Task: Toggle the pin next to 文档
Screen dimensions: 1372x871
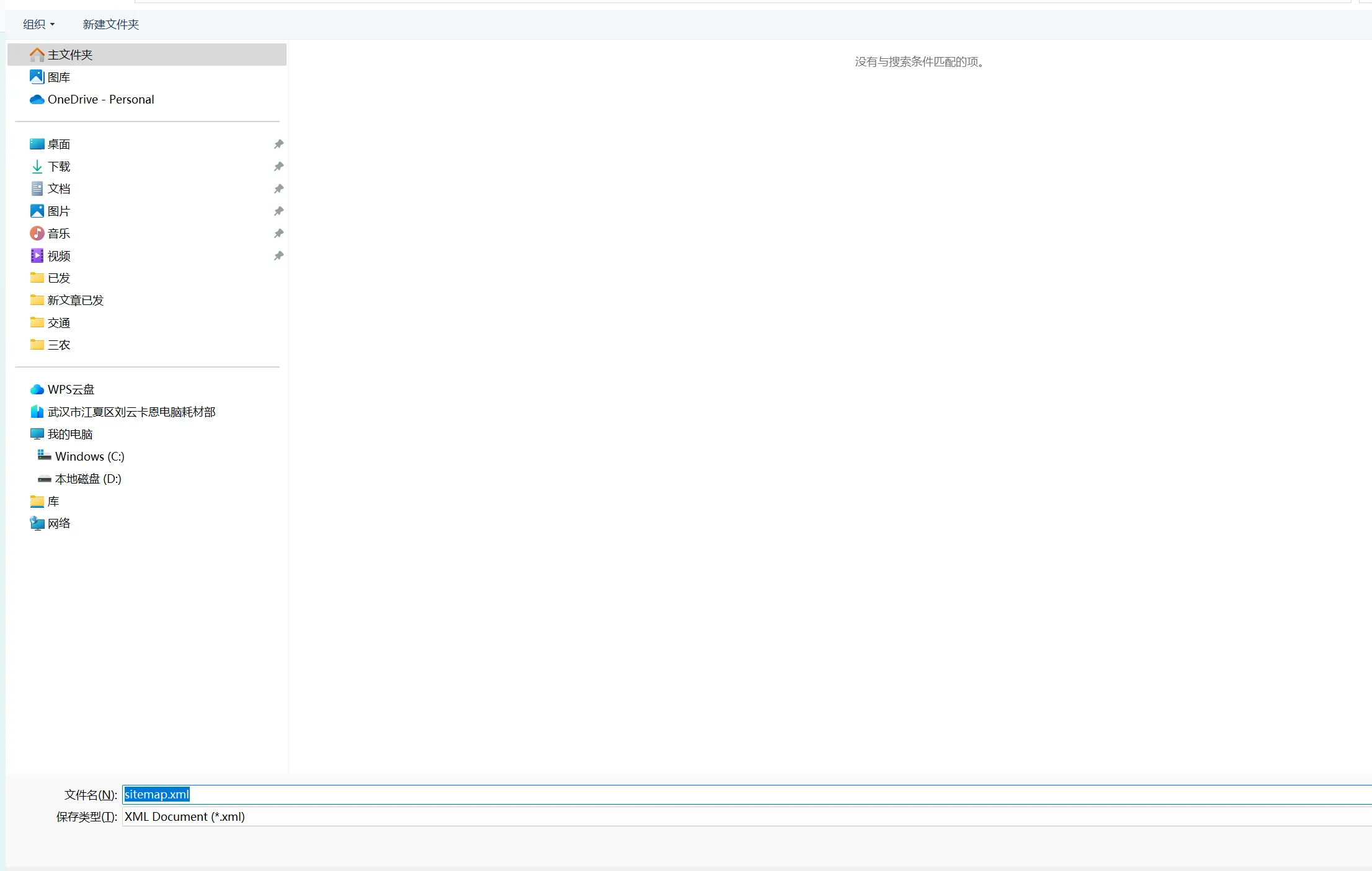Action: tap(278, 188)
